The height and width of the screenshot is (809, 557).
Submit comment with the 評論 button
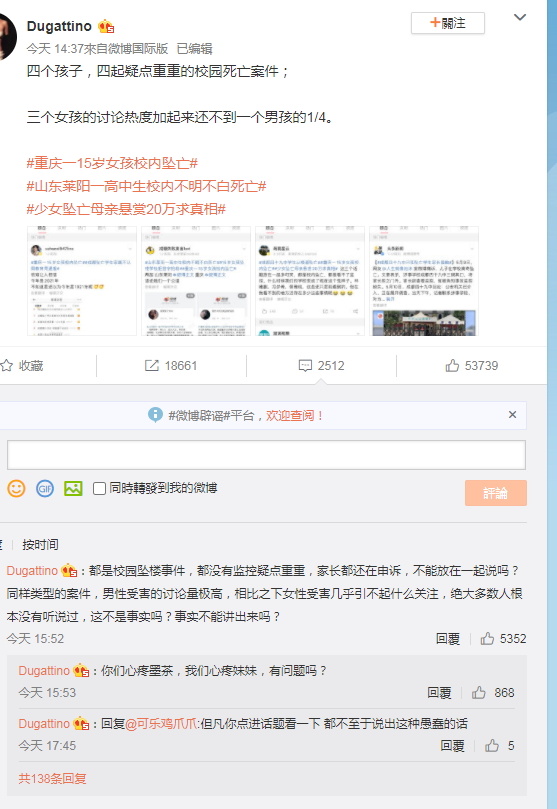pos(496,493)
